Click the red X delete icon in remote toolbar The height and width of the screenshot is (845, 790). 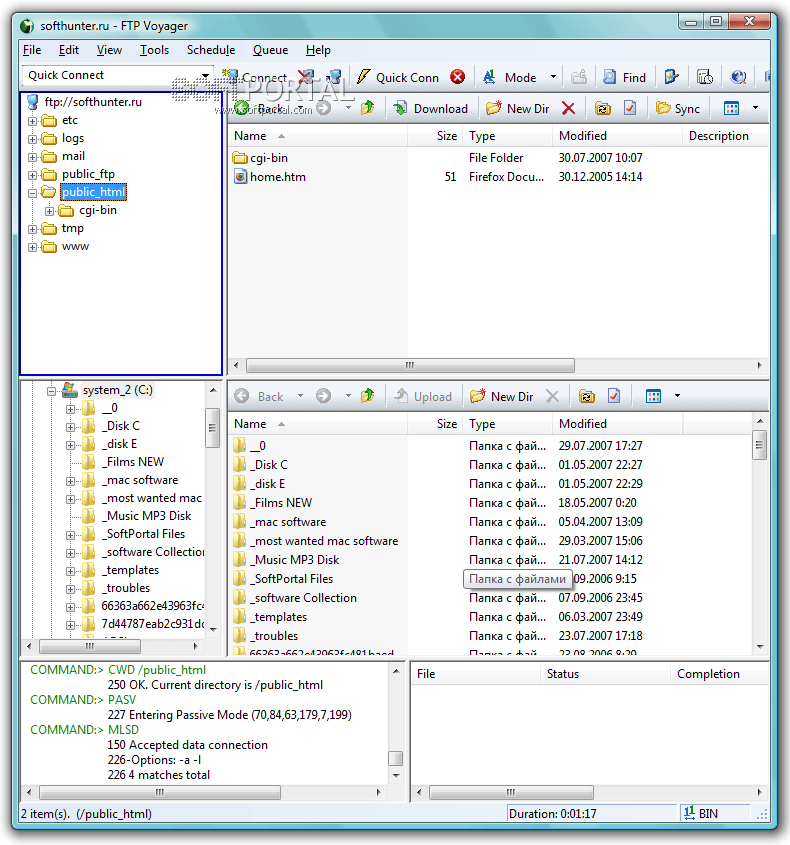pyautogui.click(x=568, y=108)
